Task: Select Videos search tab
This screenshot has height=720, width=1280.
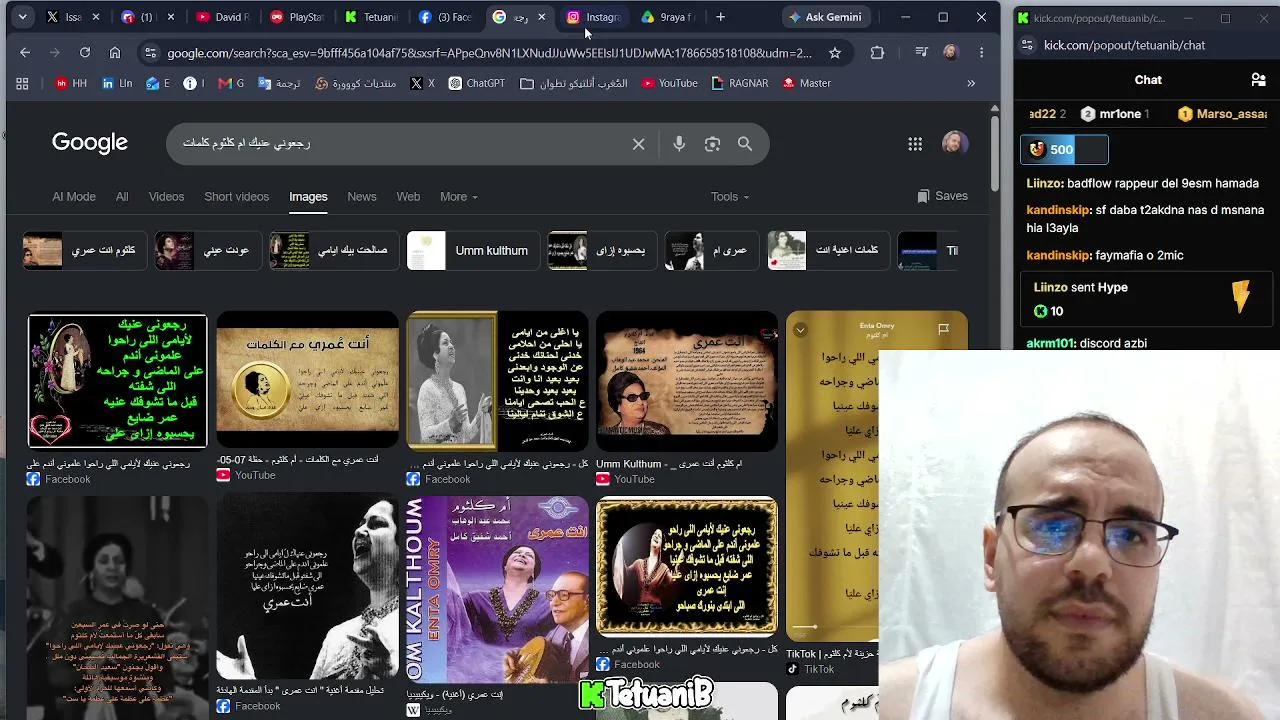Action: [x=166, y=197]
